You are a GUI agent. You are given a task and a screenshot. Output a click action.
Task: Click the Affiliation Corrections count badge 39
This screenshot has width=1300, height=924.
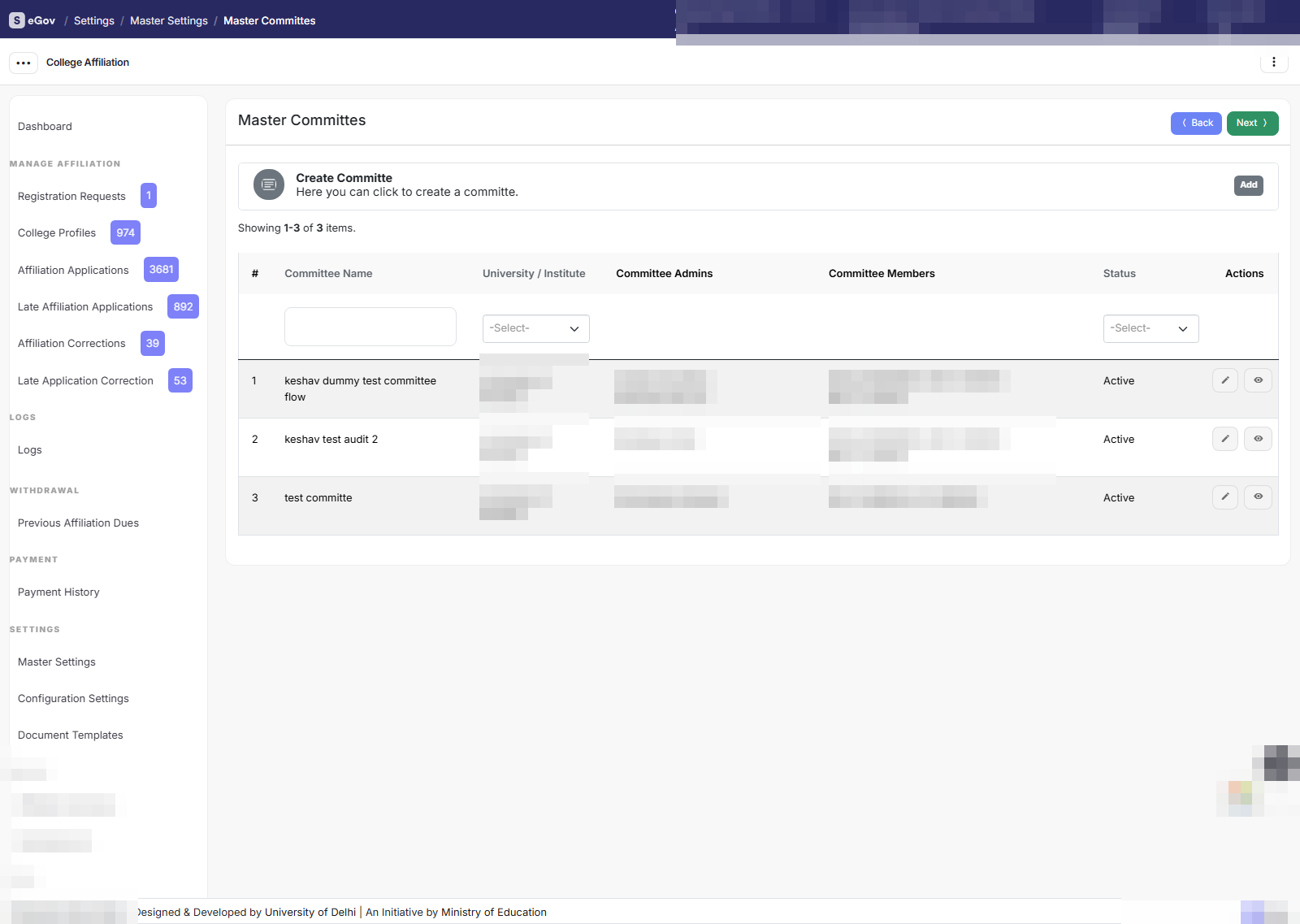[153, 343]
